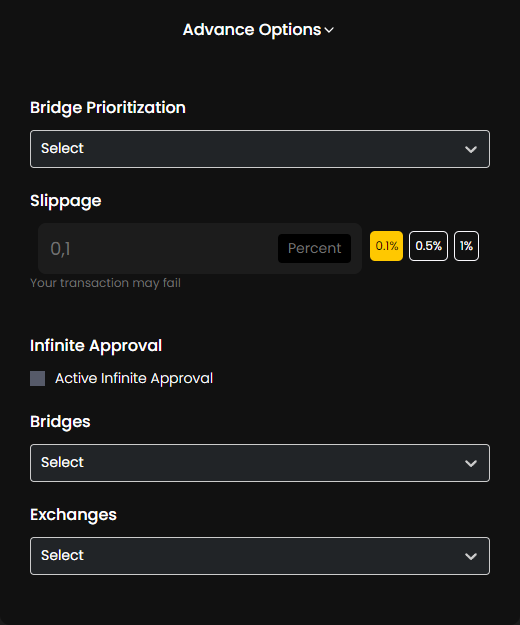Click the Active Infinite Approval label
This screenshot has height=625, width=520.
tap(134, 378)
